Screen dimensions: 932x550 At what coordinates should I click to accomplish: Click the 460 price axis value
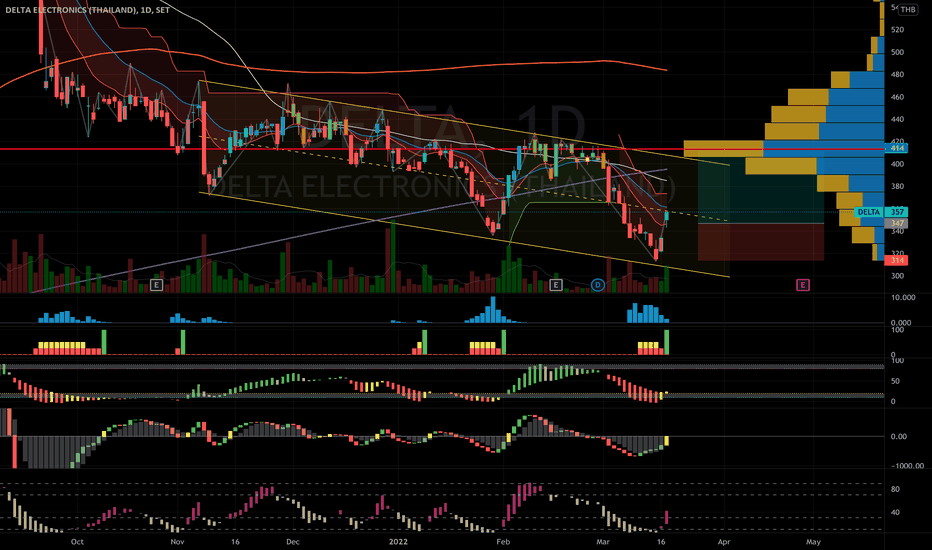click(x=898, y=97)
